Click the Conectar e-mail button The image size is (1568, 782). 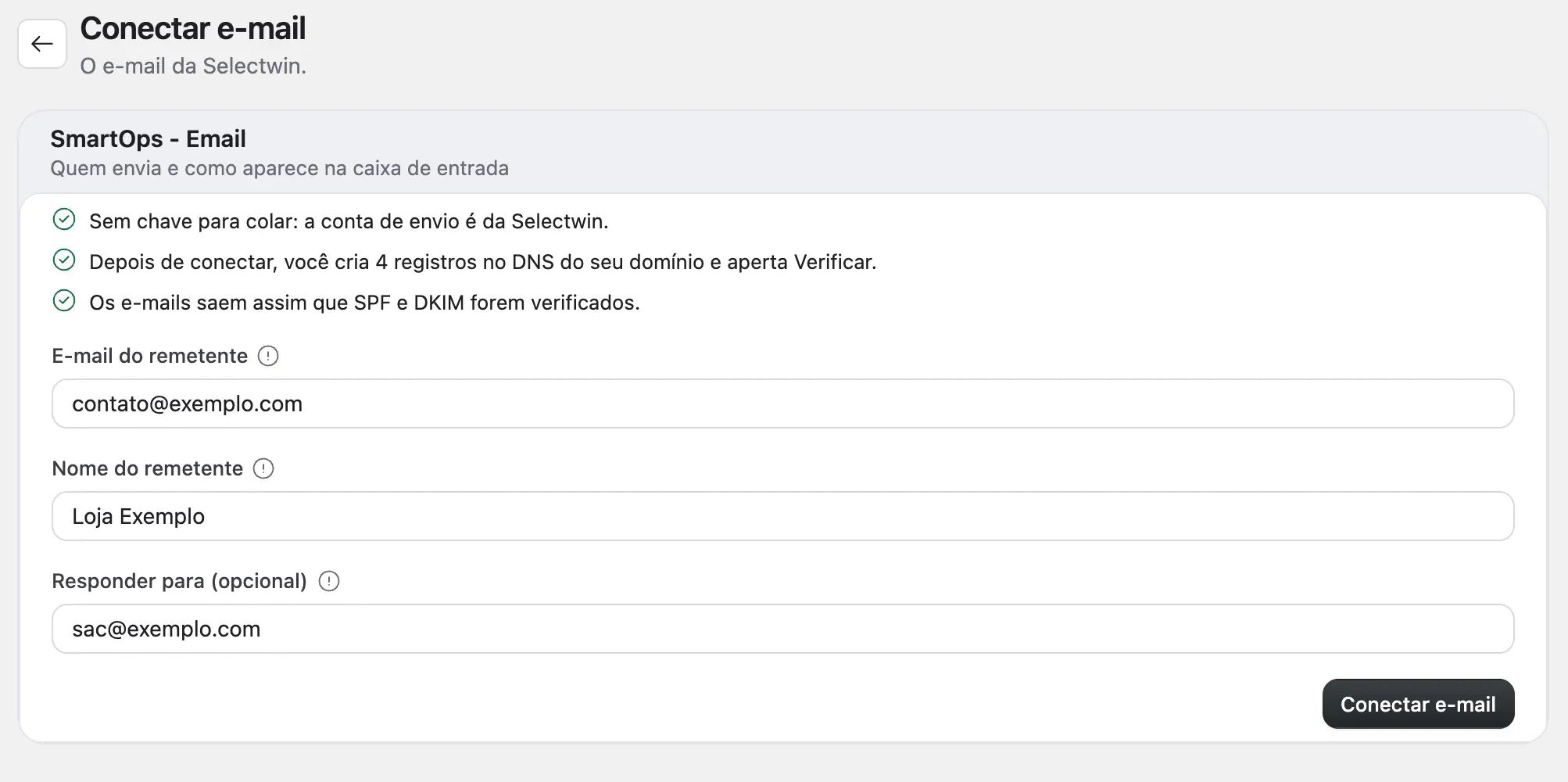(x=1418, y=704)
